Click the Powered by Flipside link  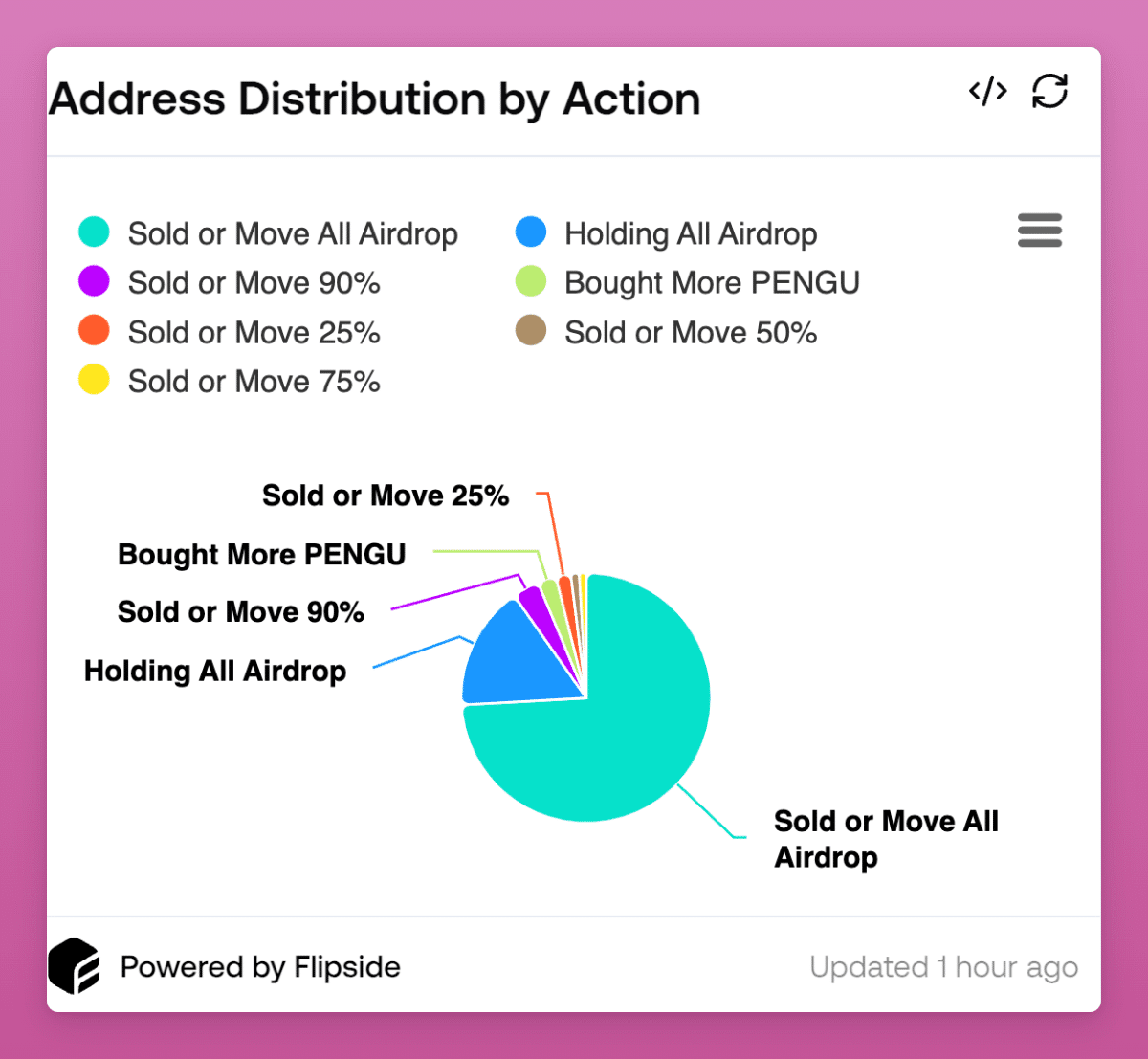coord(260,967)
